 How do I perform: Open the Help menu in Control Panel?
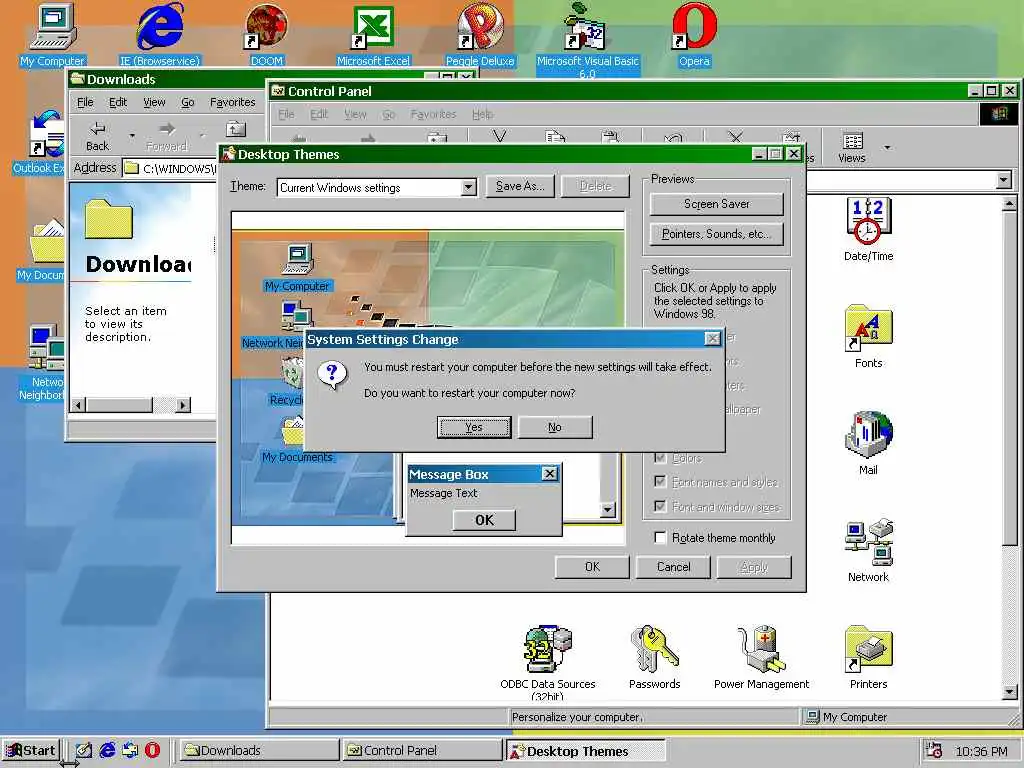coord(483,114)
